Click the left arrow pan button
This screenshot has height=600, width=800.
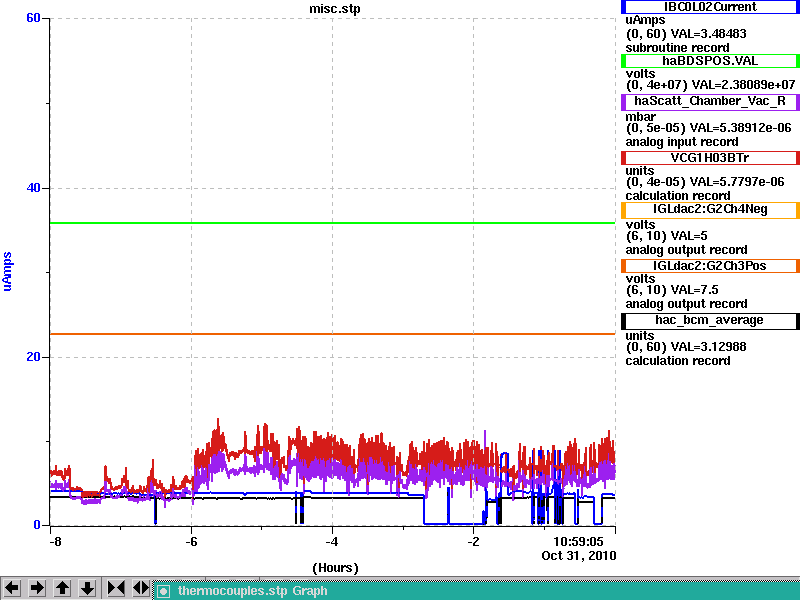12,588
